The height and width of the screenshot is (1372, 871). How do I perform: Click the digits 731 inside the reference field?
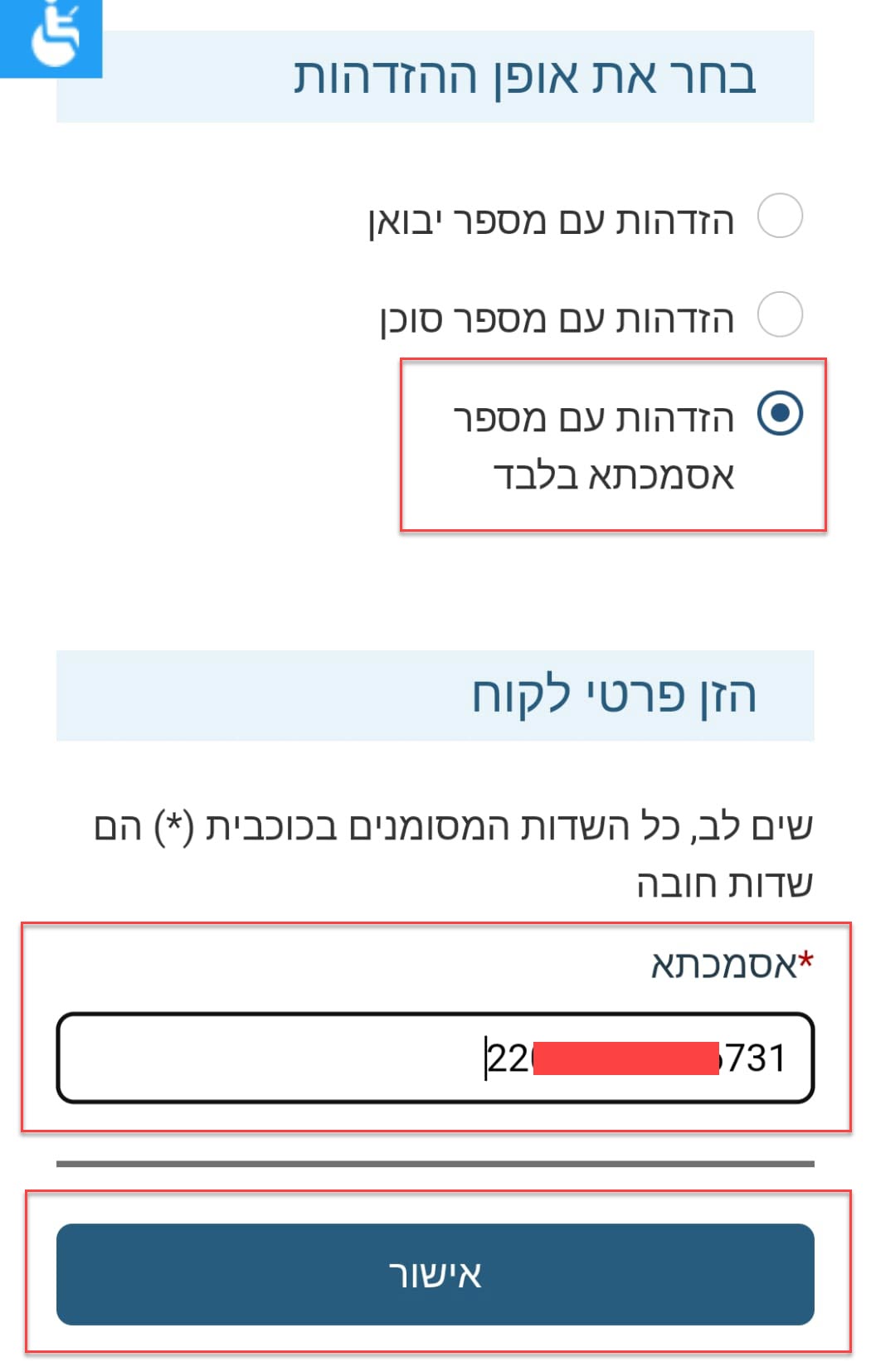click(x=754, y=1058)
